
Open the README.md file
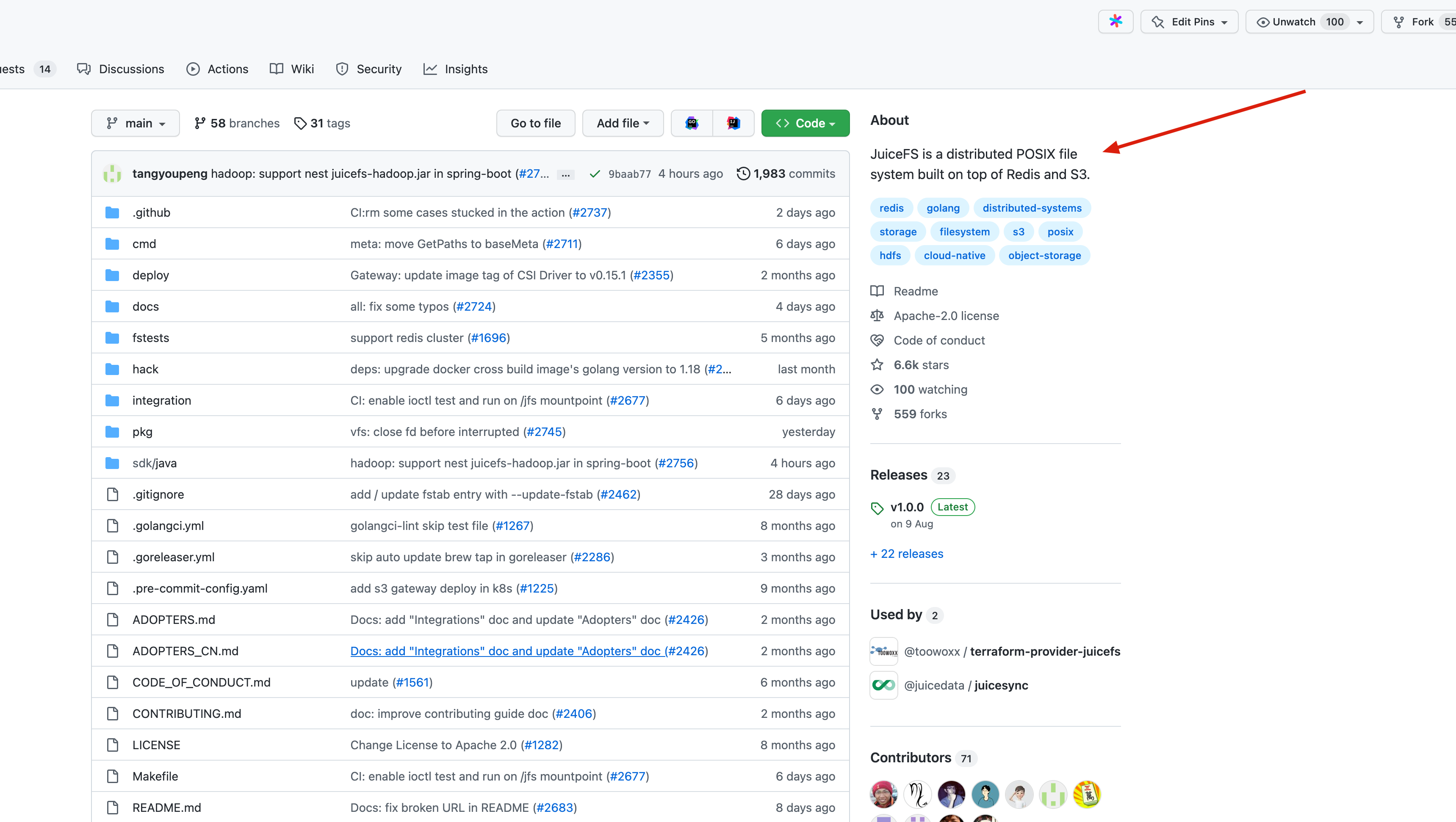coord(167,808)
